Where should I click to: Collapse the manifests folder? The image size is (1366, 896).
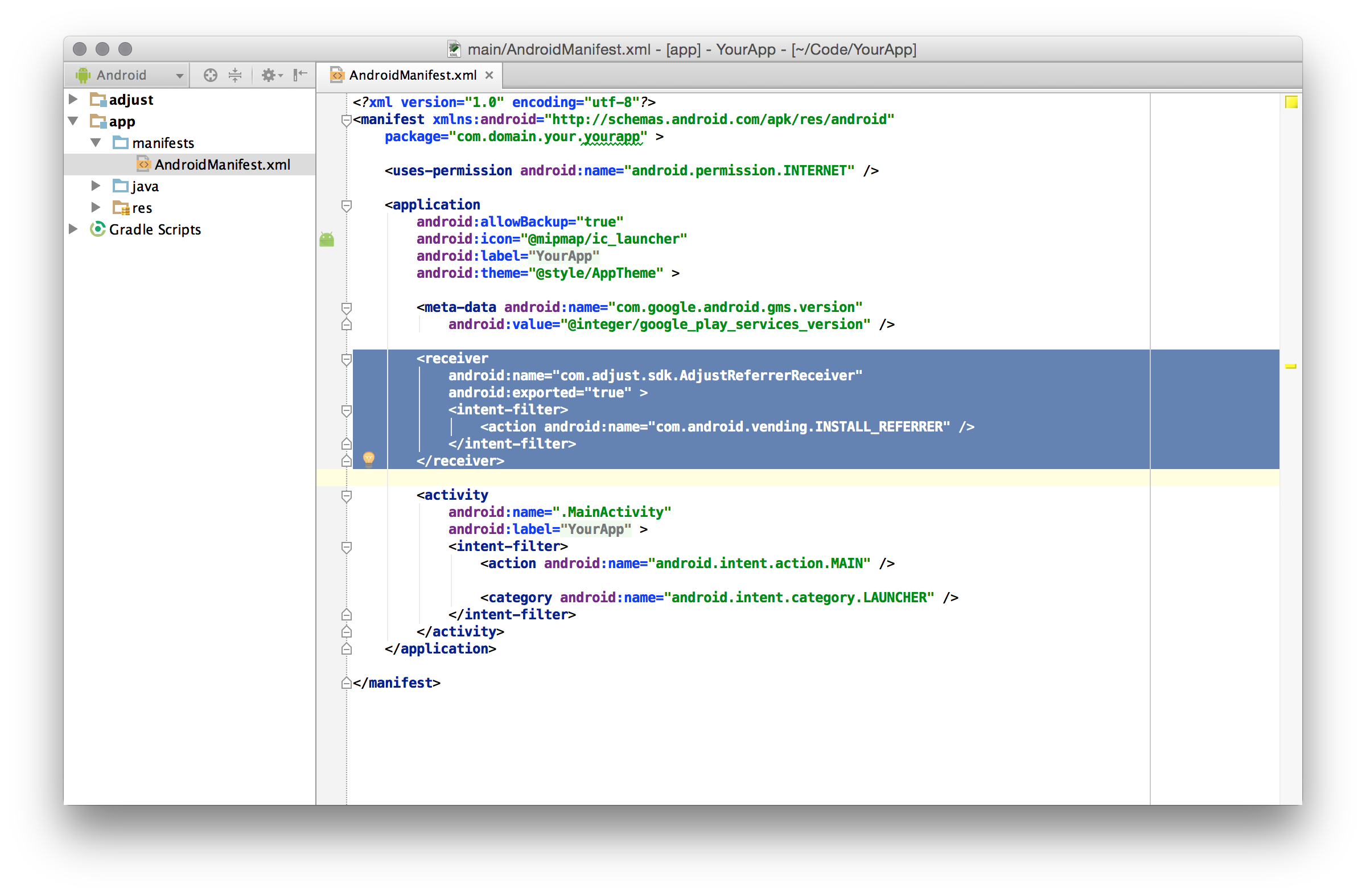96,142
